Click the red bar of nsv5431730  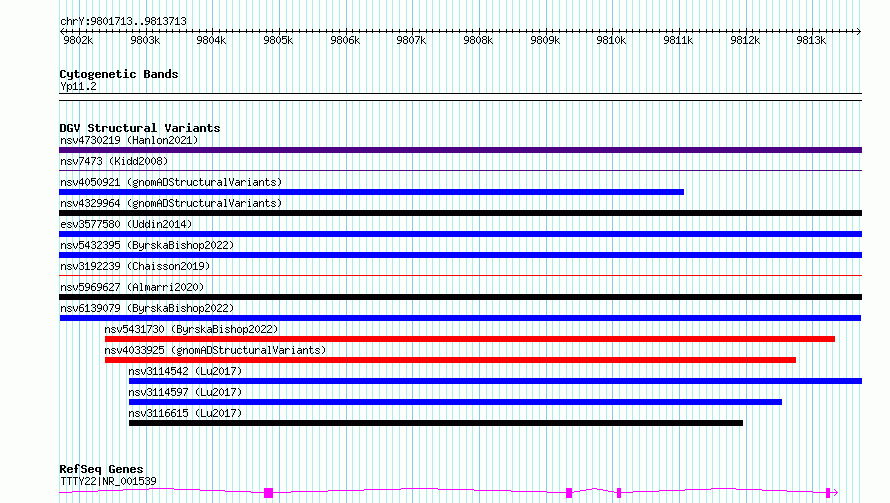[470, 339]
